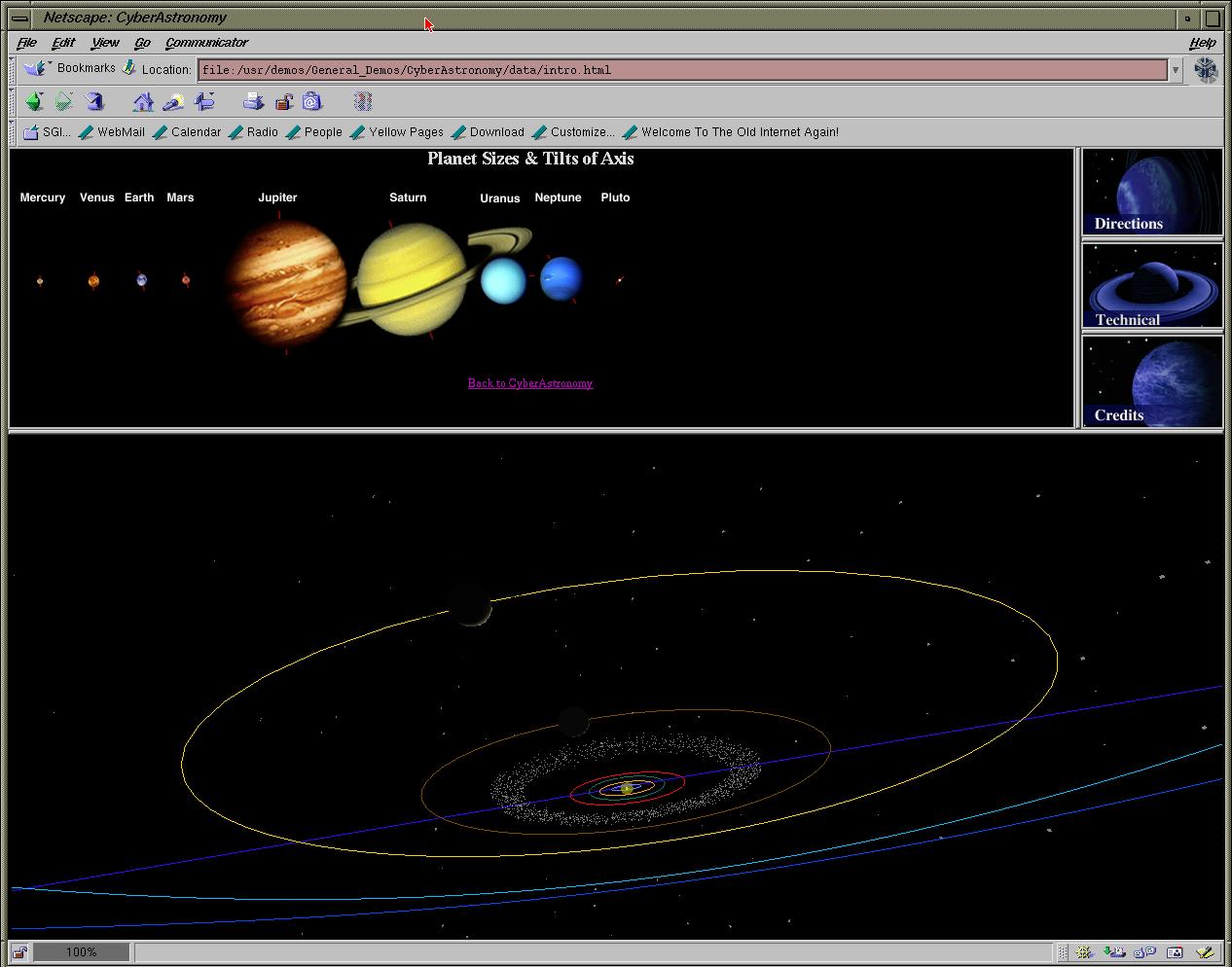
Task: Go back using the green Back arrow
Action: 34,101
